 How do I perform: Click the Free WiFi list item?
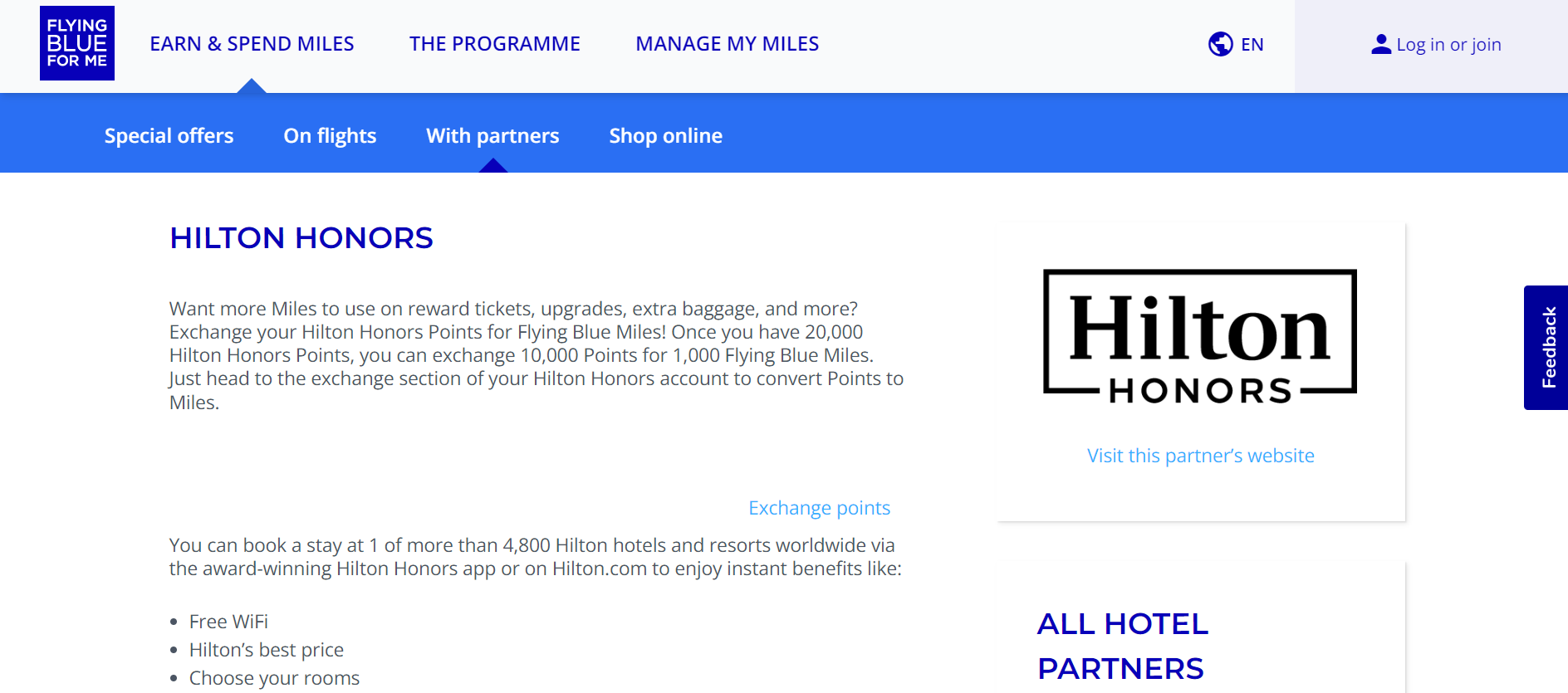(x=228, y=622)
